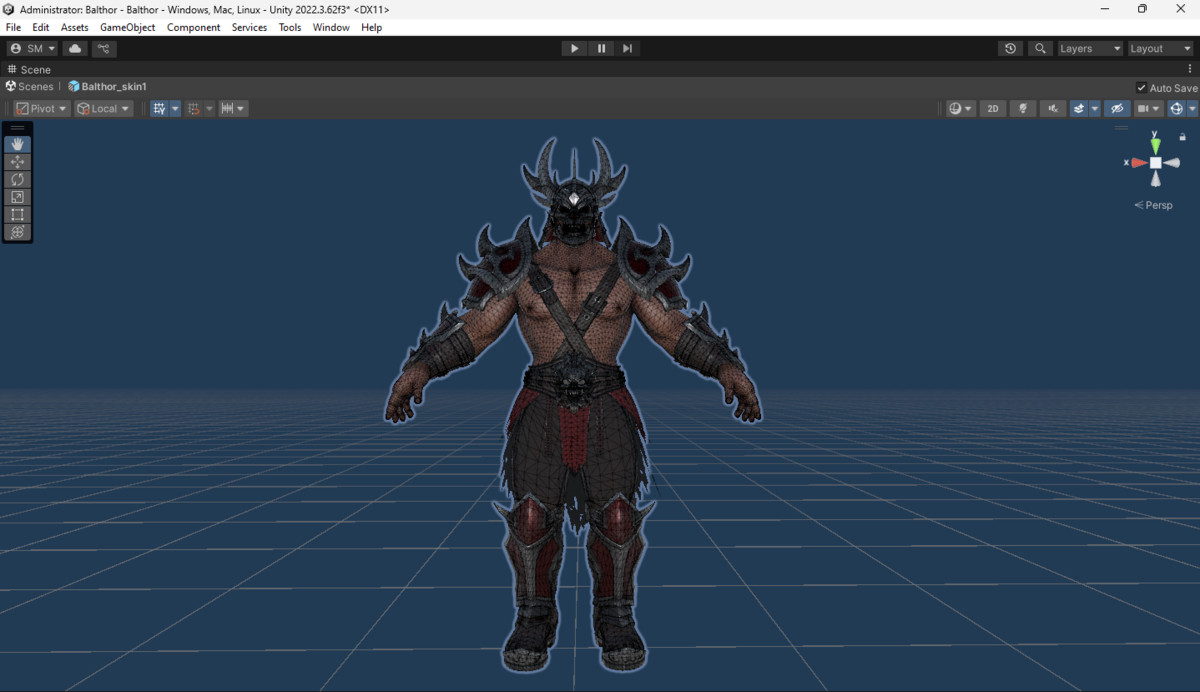
Task: Toggle scene visibility (hidden objects) button
Action: tap(1117, 108)
